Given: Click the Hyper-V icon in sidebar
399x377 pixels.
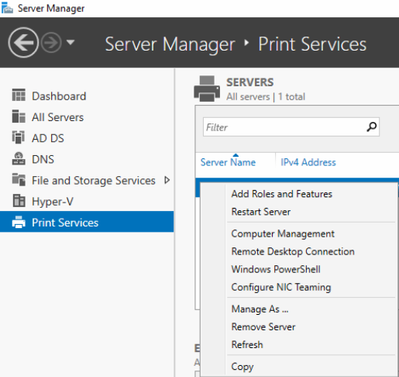Looking at the screenshot, I should coord(19,201).
